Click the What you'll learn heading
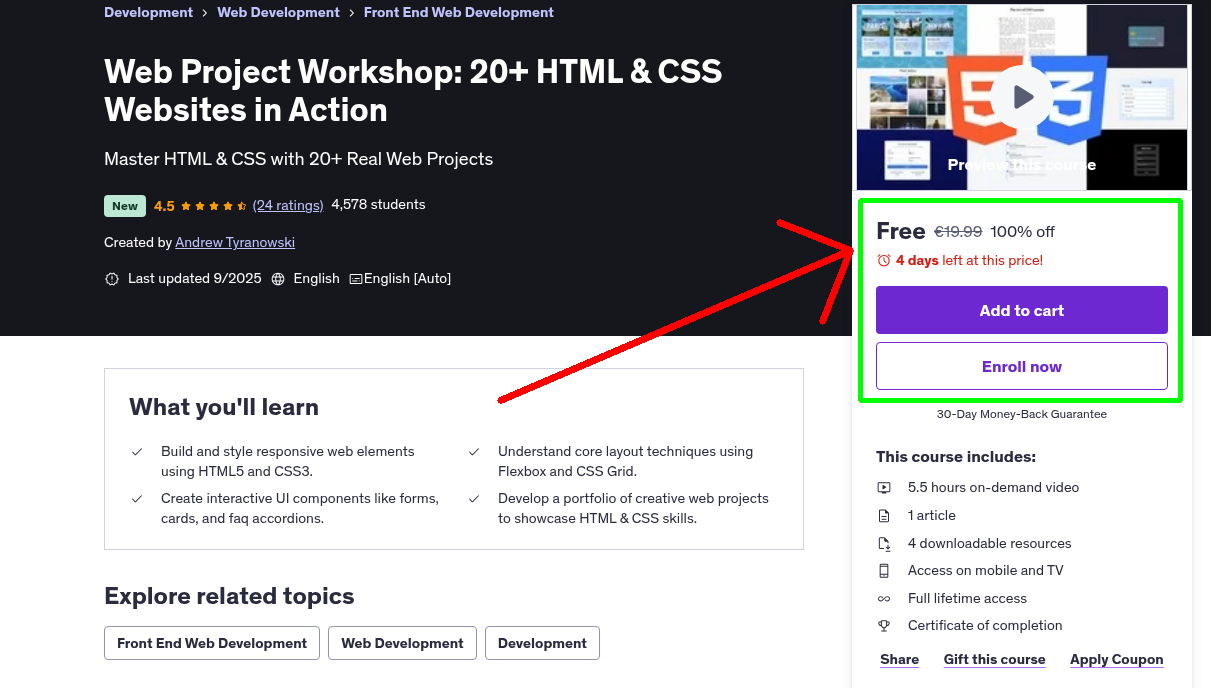The width and height of the screenshot is (1211, 688). [x=224, y=407]
